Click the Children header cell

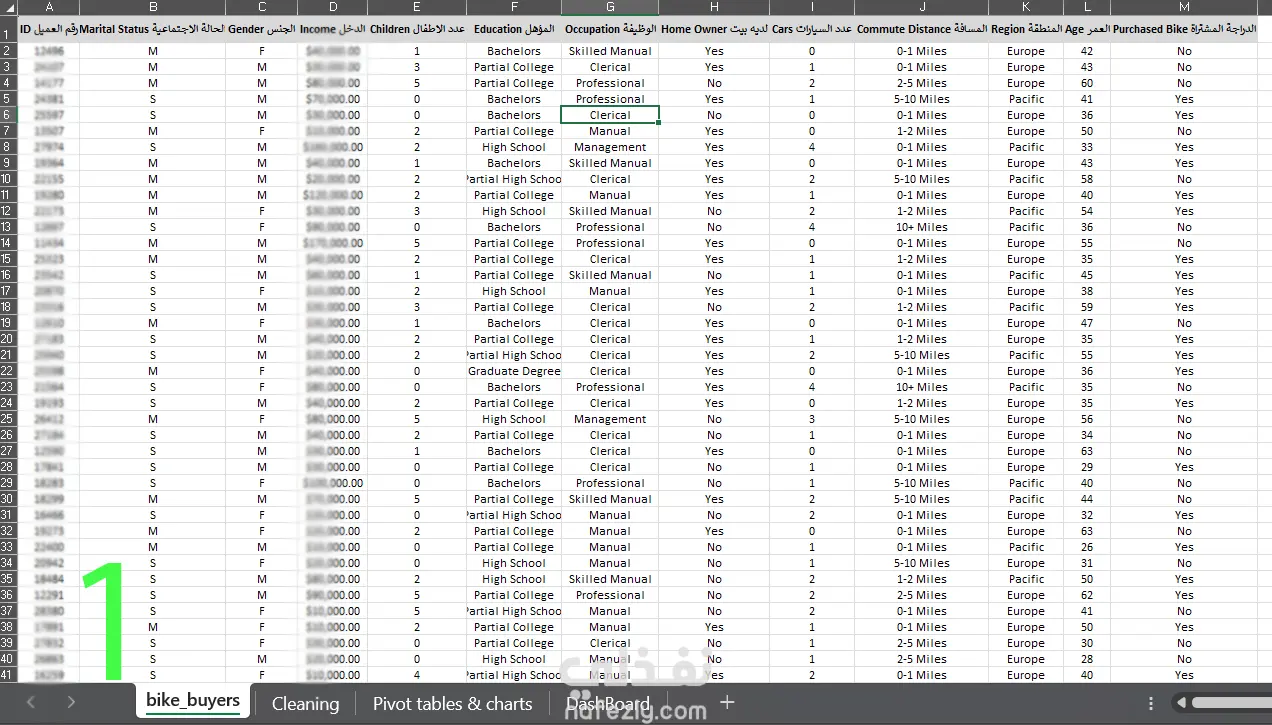(x=417, y=29)
